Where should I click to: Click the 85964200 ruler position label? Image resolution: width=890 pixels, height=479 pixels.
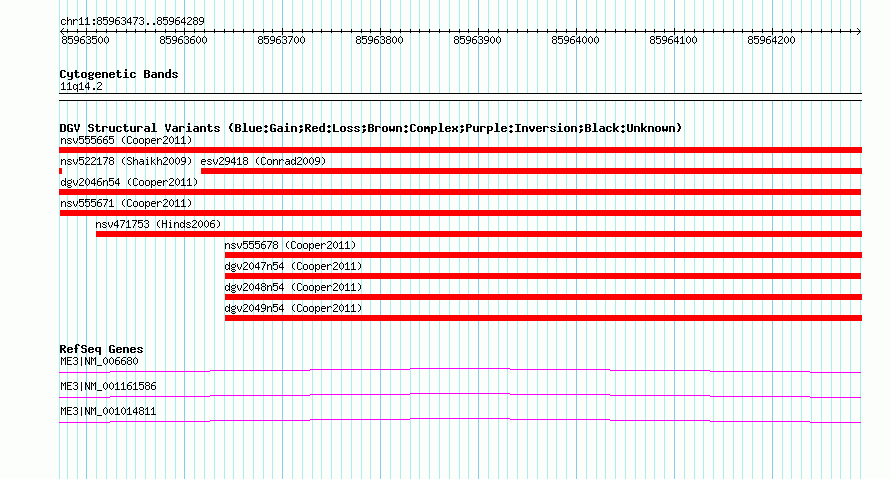pos(771,40)
